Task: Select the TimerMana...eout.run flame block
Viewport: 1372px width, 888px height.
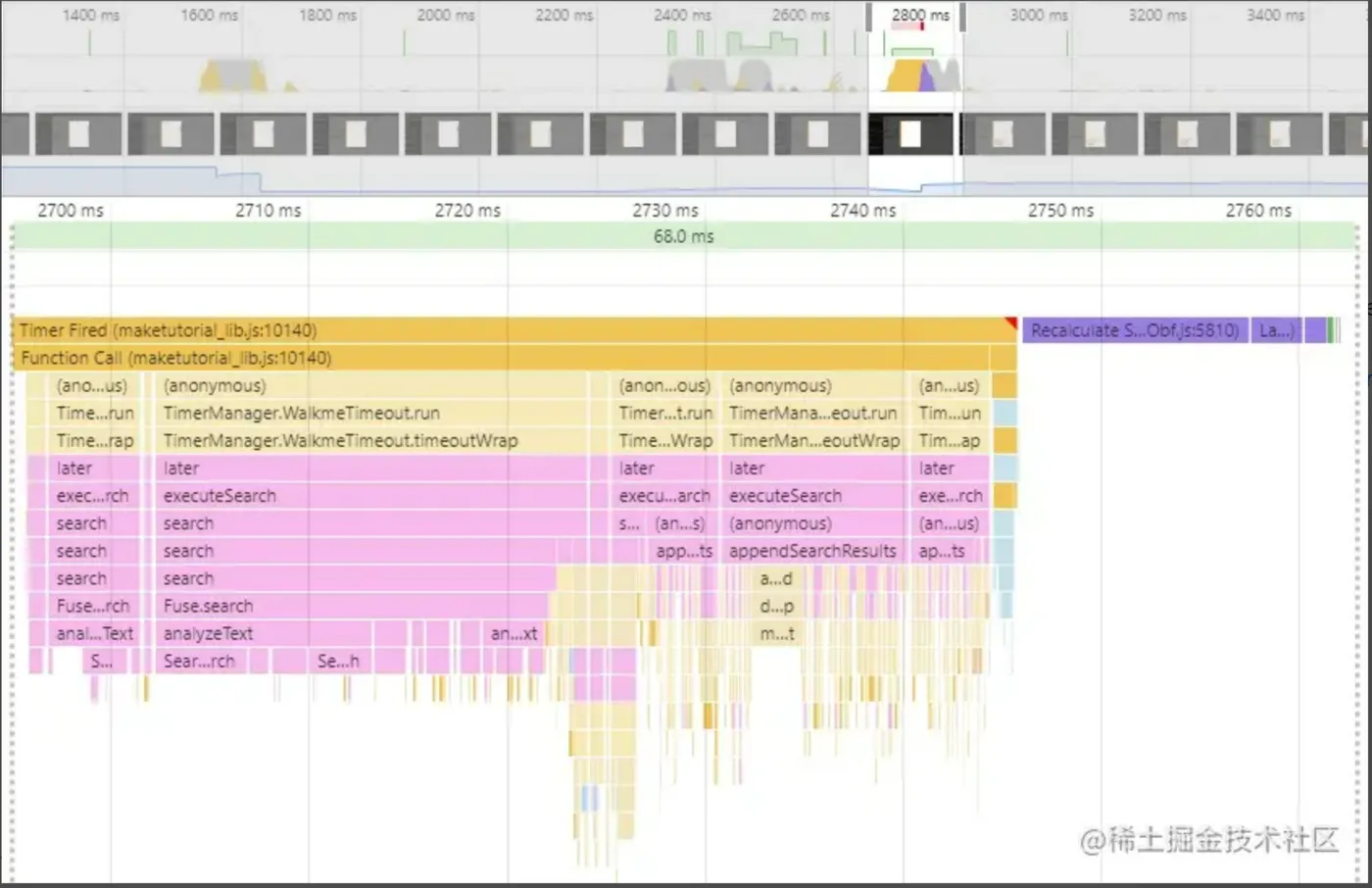Action: (813, 414)
